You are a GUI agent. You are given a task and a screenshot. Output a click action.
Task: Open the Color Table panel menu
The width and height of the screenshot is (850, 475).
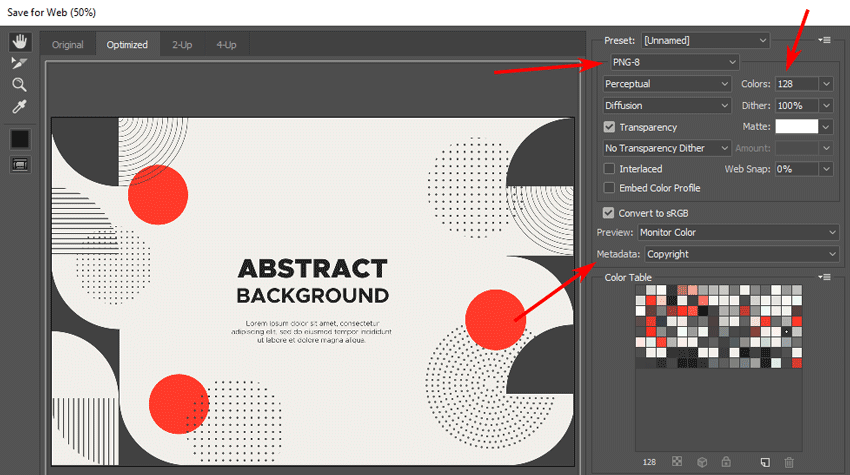click(825, 277)
